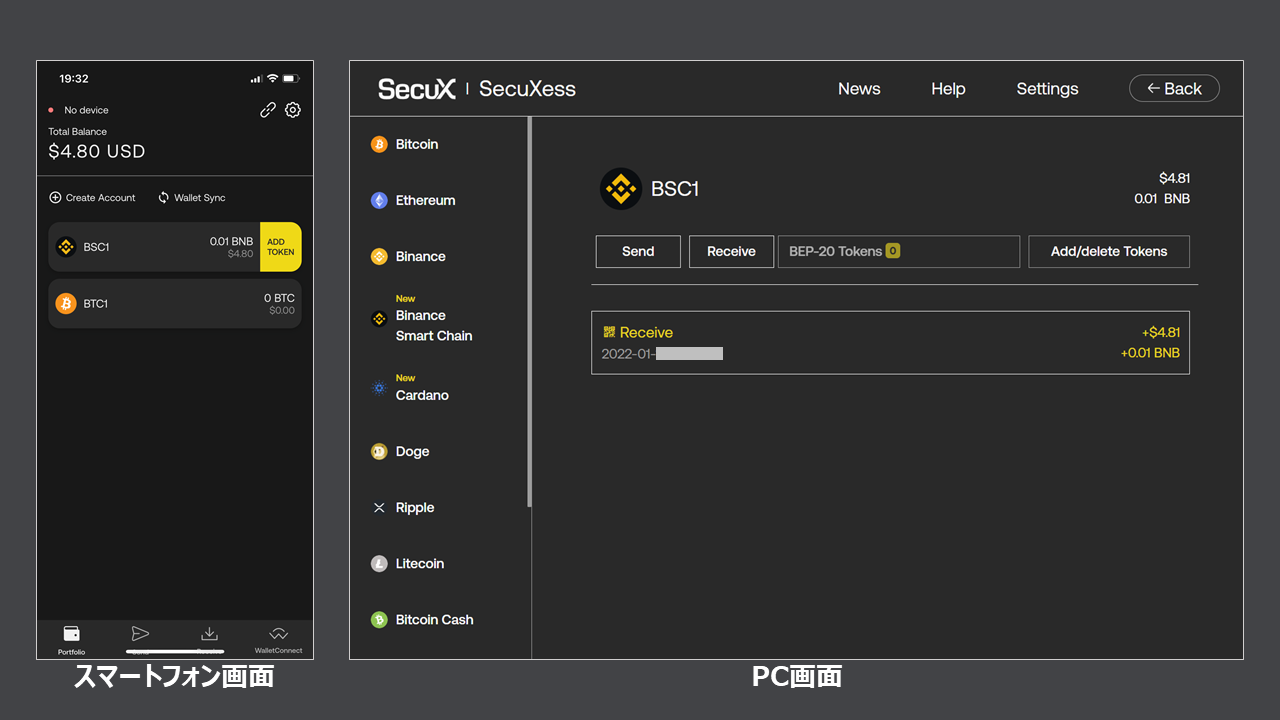Tap the BSC1 coin icon on phone

pos(66,247)
